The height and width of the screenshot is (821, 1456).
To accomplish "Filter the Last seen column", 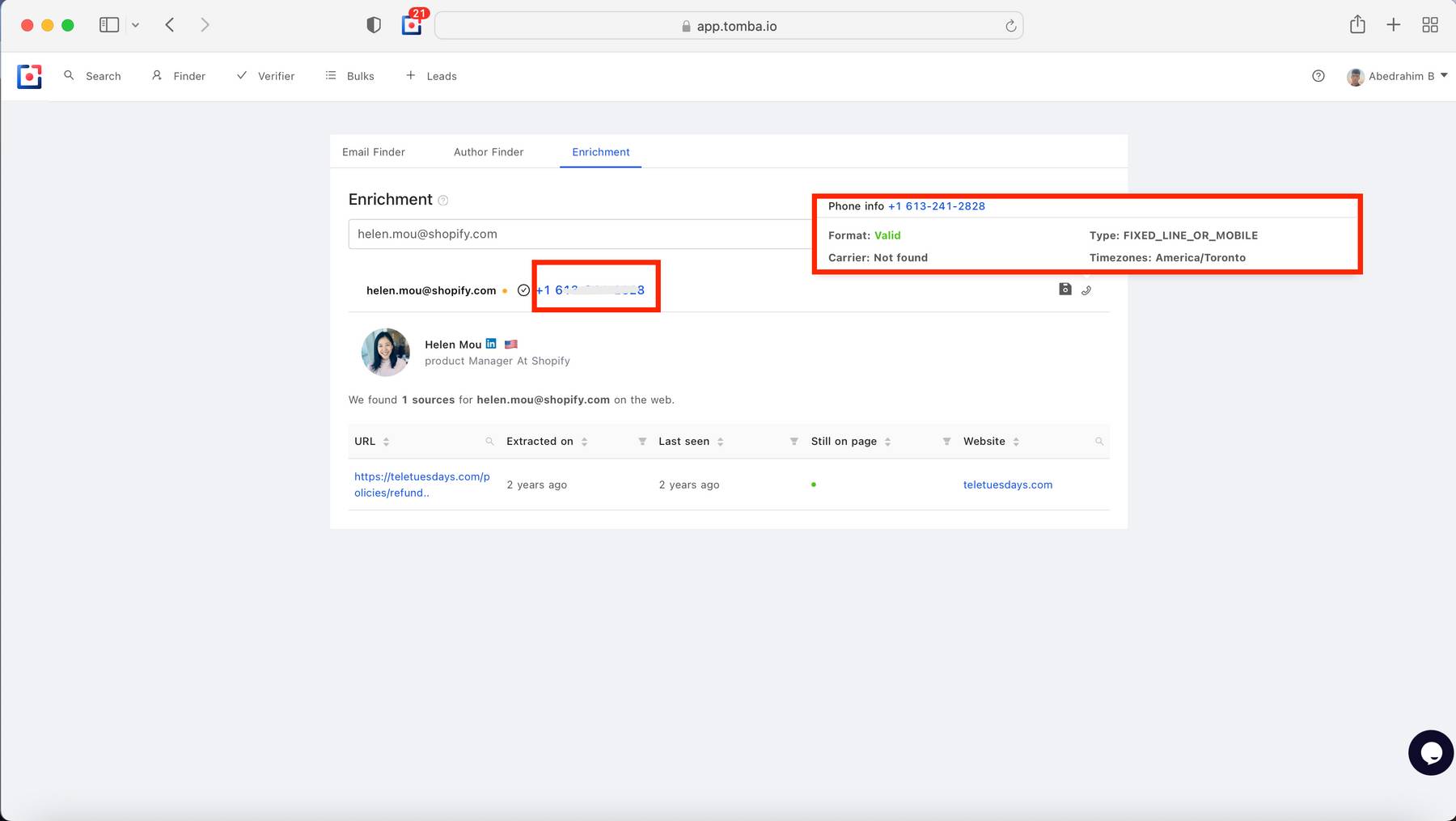I will (794, 442).
